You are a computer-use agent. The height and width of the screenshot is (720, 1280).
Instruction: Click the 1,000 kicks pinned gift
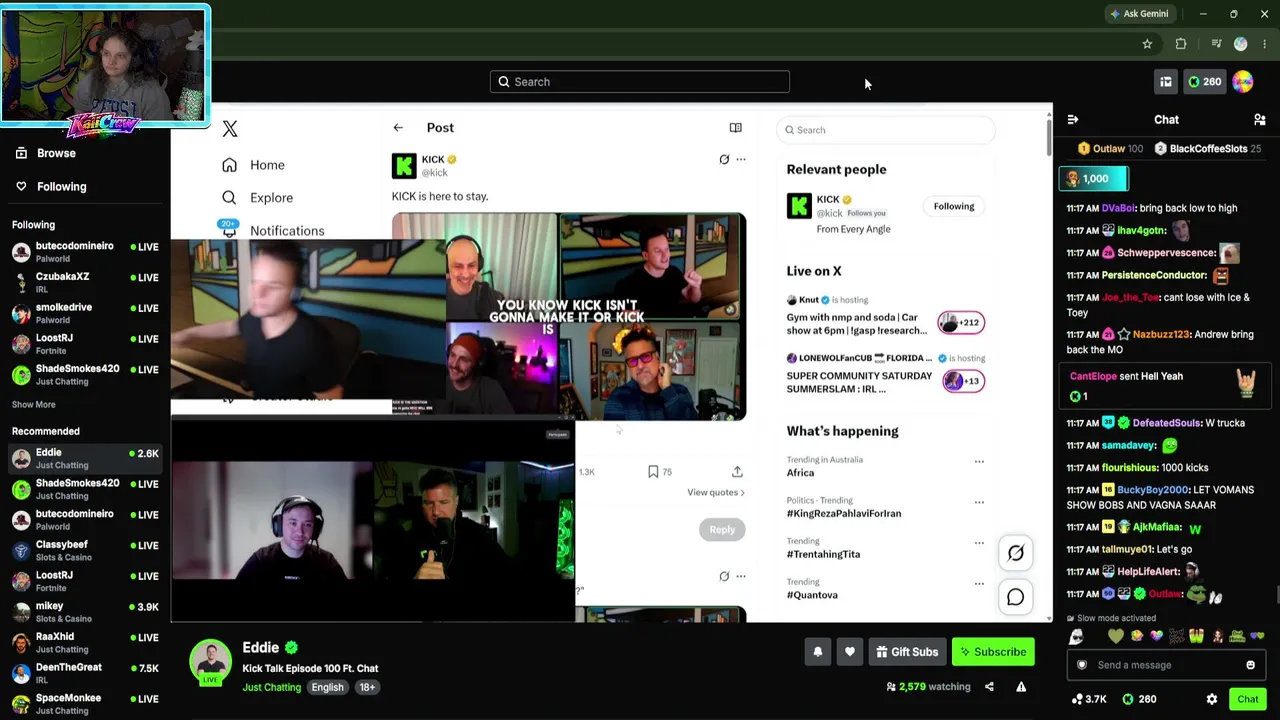1094,179
